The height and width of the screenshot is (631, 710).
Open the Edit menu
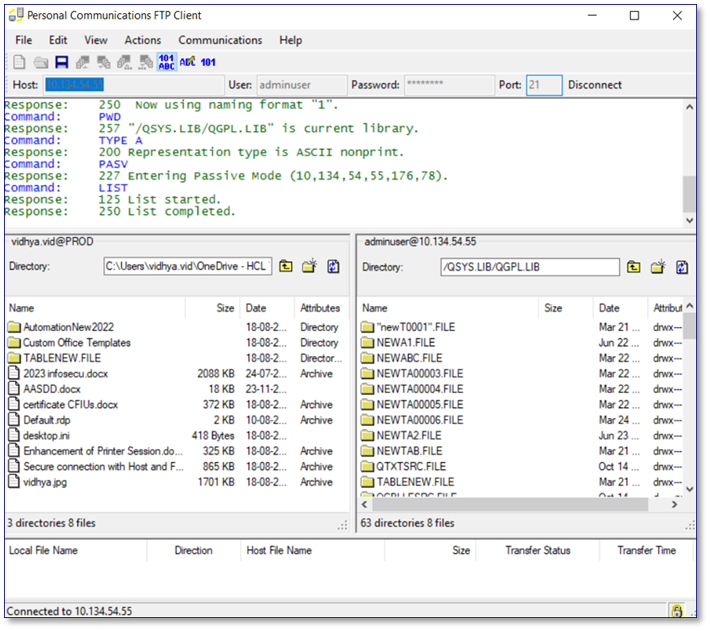point(58,40)
